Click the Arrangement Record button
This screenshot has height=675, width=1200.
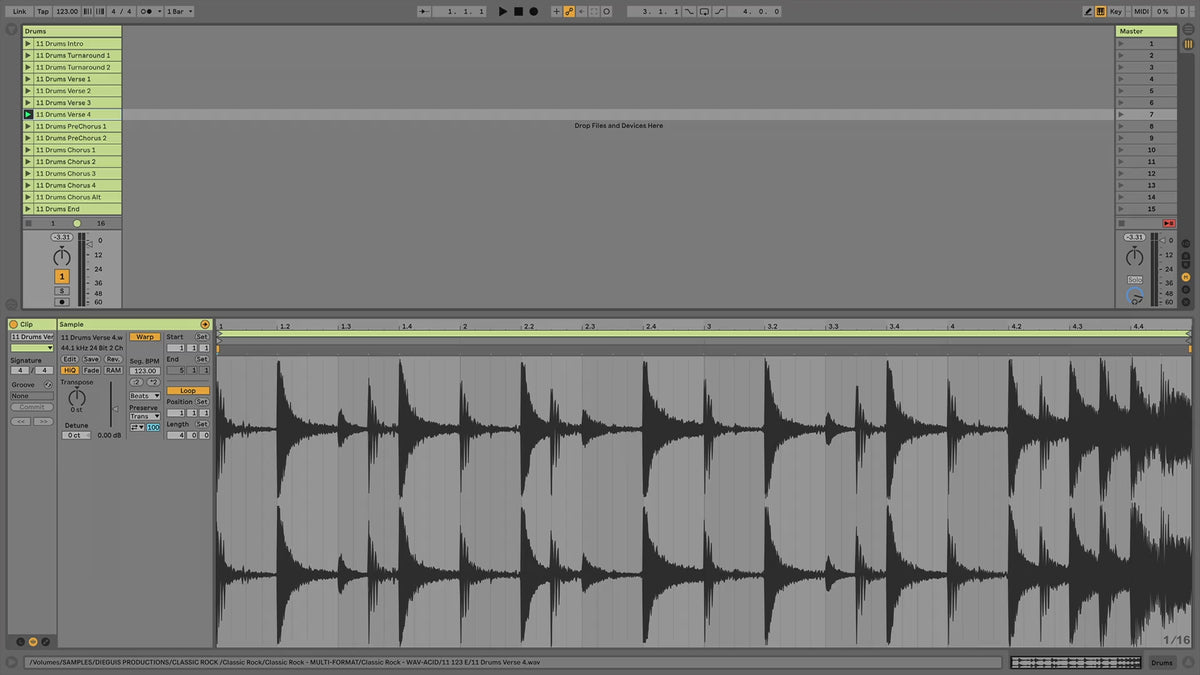pyautogui.click(x=533, y=11)
